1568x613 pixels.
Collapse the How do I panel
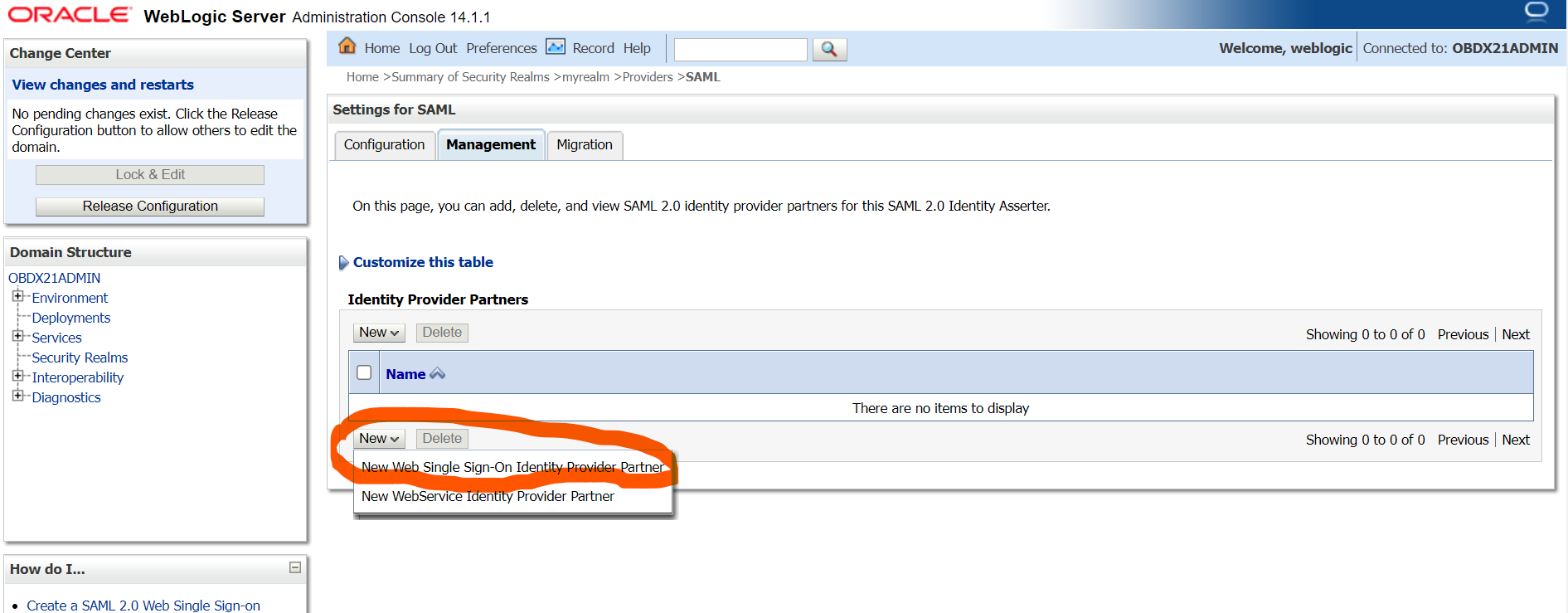click(294, 567)
